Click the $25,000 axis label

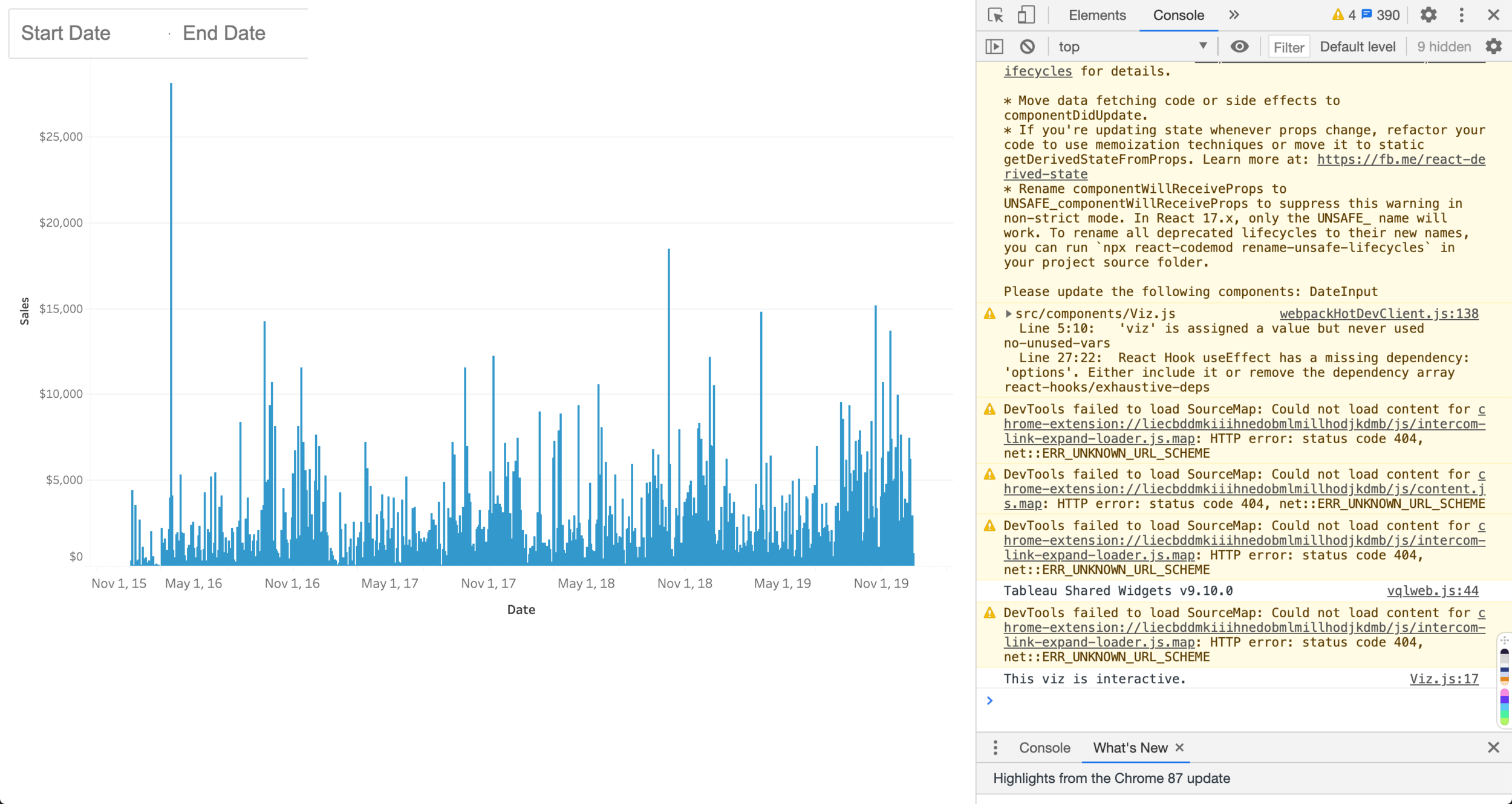pyautogui.click(x=61, y=137)
